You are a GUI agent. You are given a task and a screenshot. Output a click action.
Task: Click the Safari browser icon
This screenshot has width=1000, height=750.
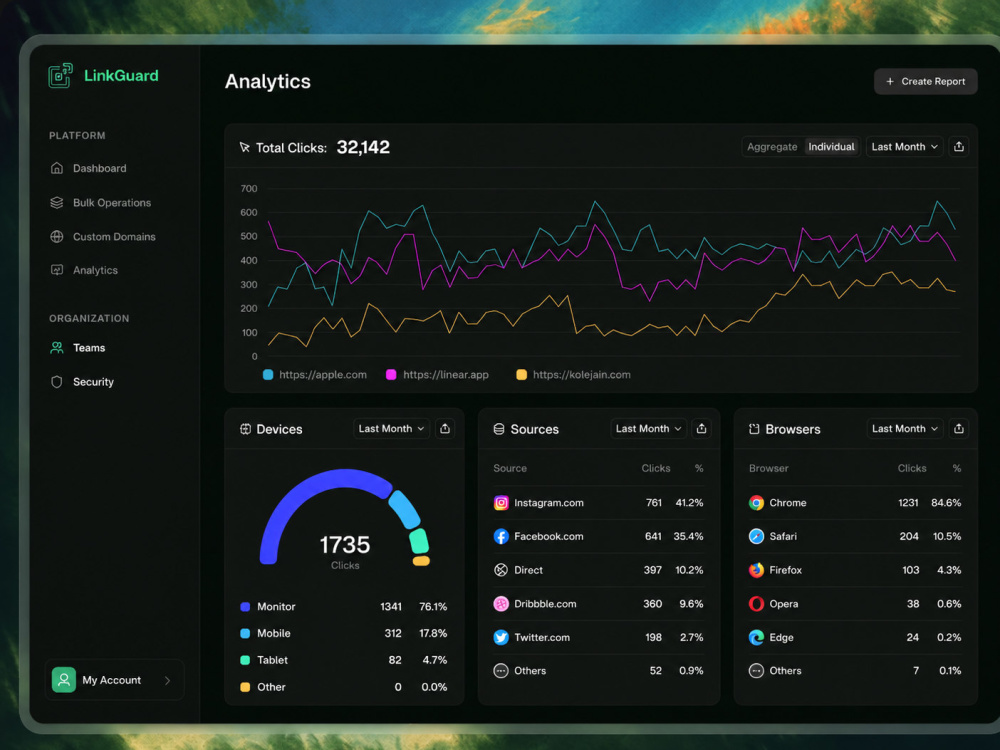[x=756, y=536]
